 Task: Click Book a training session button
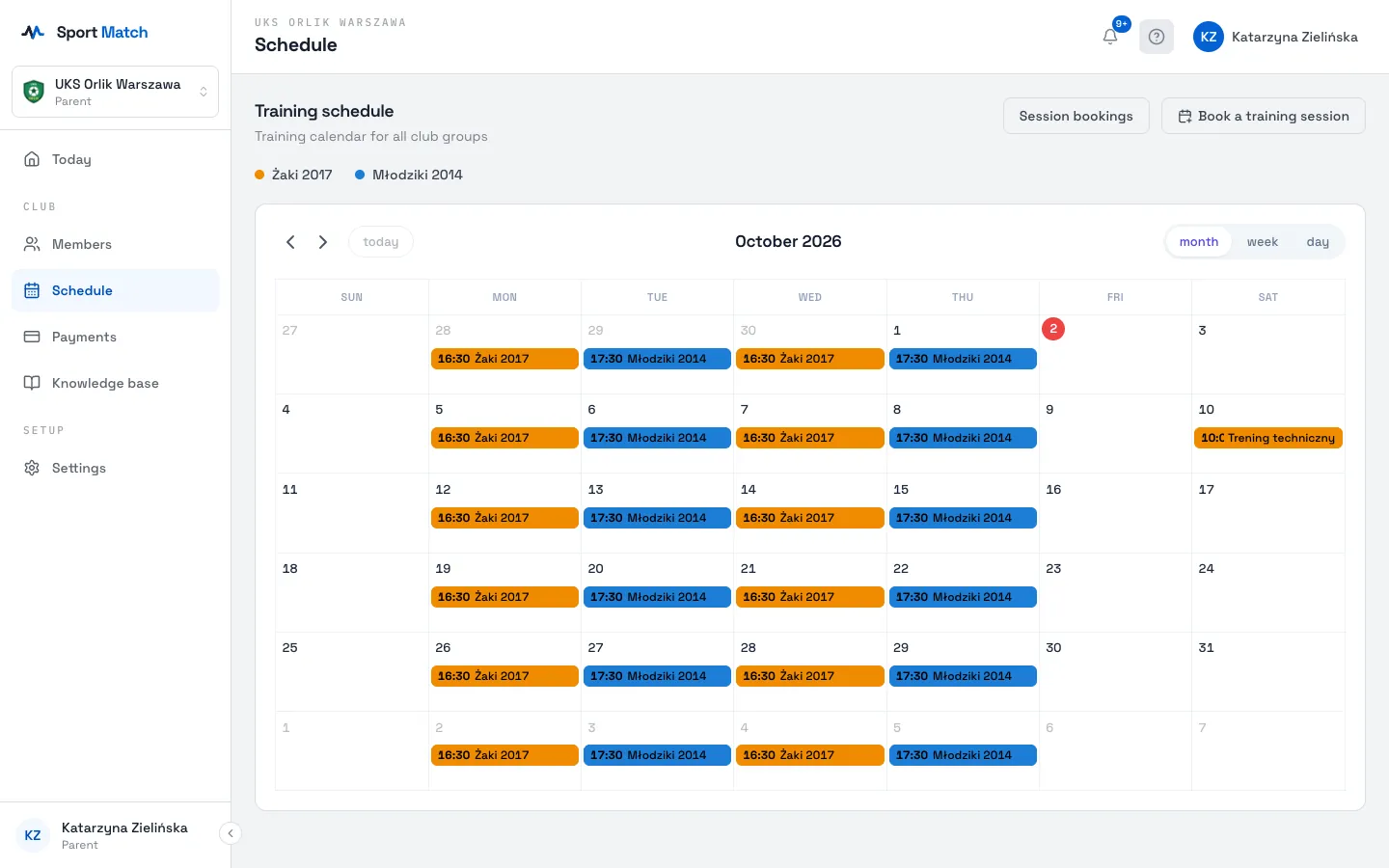point(1264,116)
